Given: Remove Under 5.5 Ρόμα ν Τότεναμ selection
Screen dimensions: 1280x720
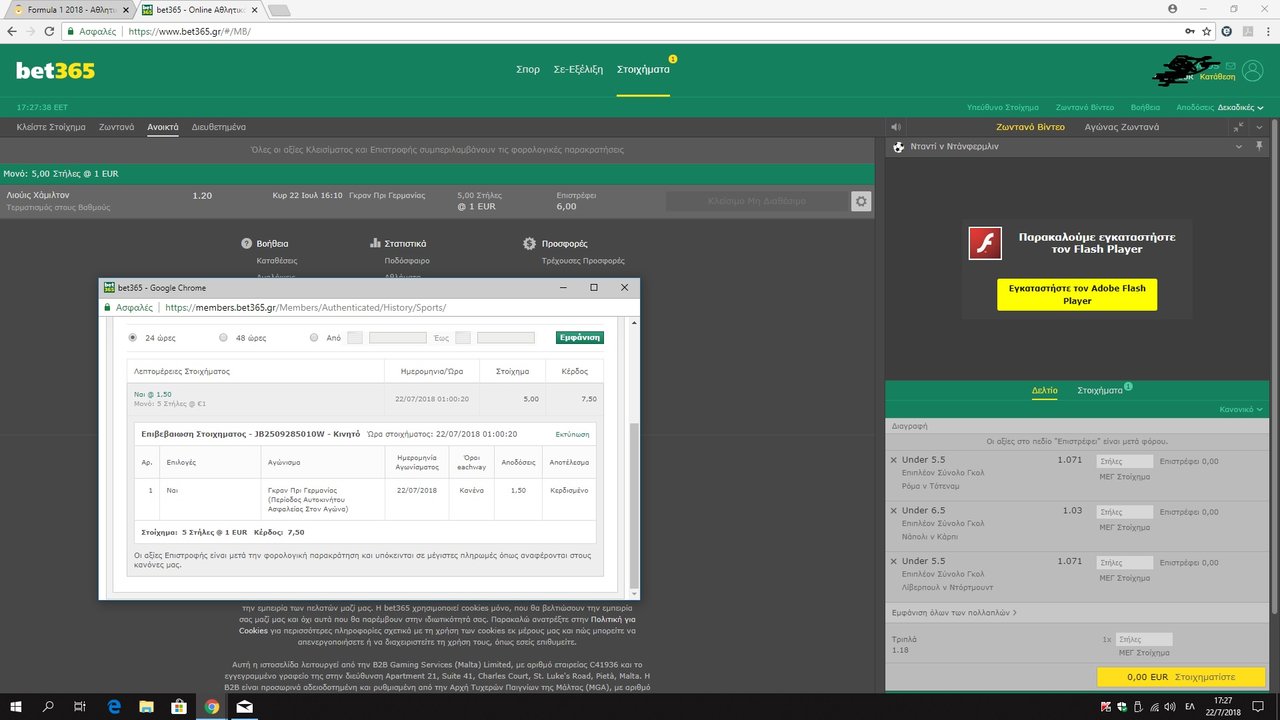Looking at the screenshot, I should 894,460.
